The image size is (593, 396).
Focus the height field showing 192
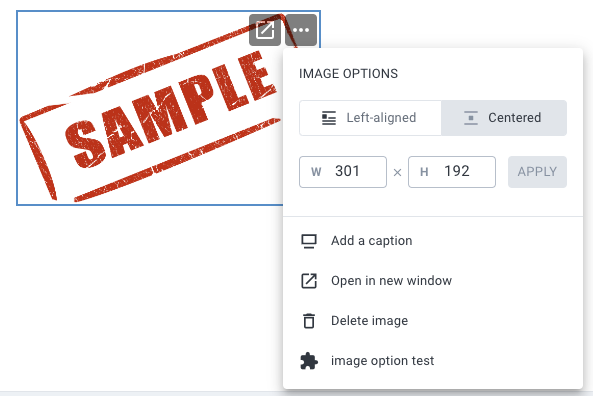click(452, 172)
